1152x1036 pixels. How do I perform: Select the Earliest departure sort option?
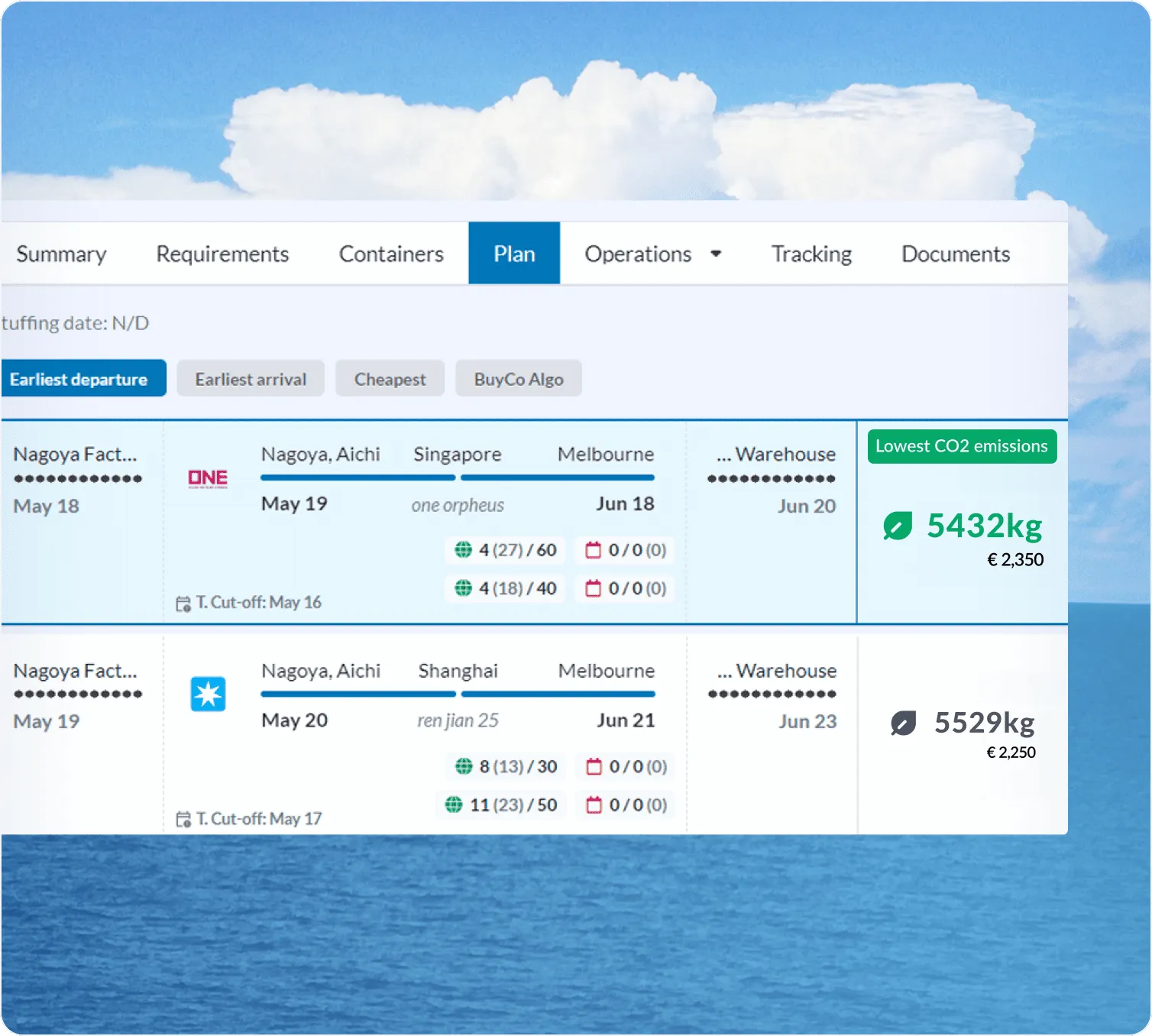coord(79,379)
